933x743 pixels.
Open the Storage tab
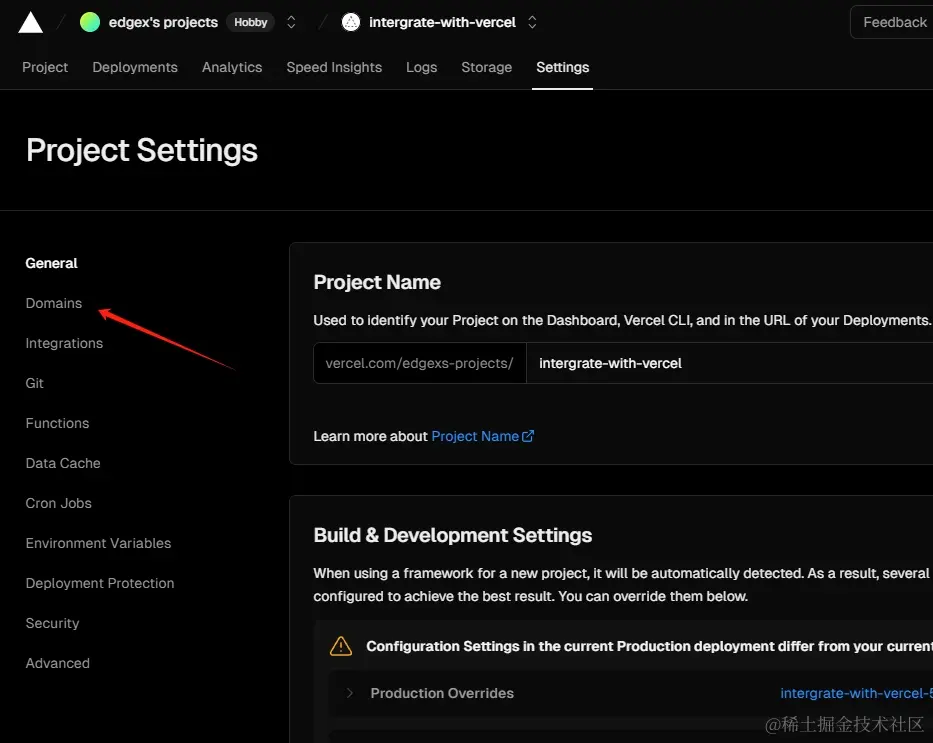click(x=486, y=67)
